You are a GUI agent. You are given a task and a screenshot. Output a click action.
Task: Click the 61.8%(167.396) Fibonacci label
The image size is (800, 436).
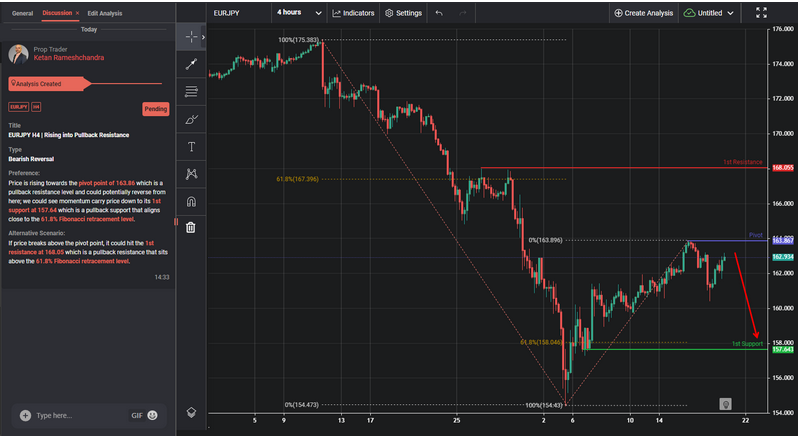[x=297, y=179]
